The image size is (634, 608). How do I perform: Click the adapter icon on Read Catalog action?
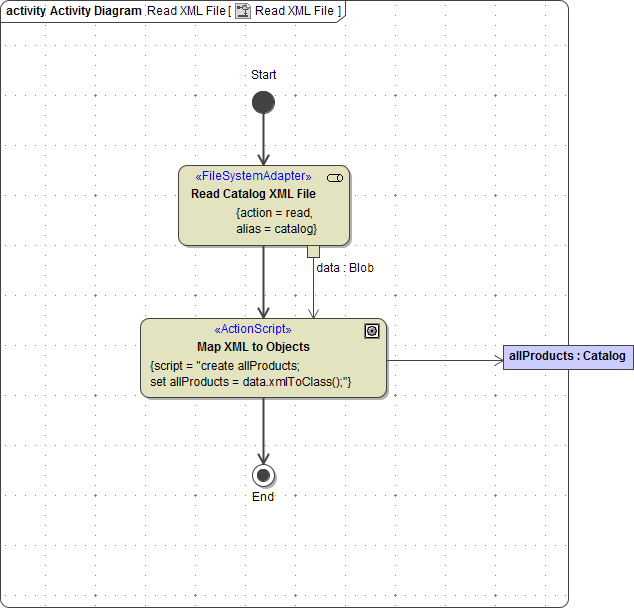[335, 177]
